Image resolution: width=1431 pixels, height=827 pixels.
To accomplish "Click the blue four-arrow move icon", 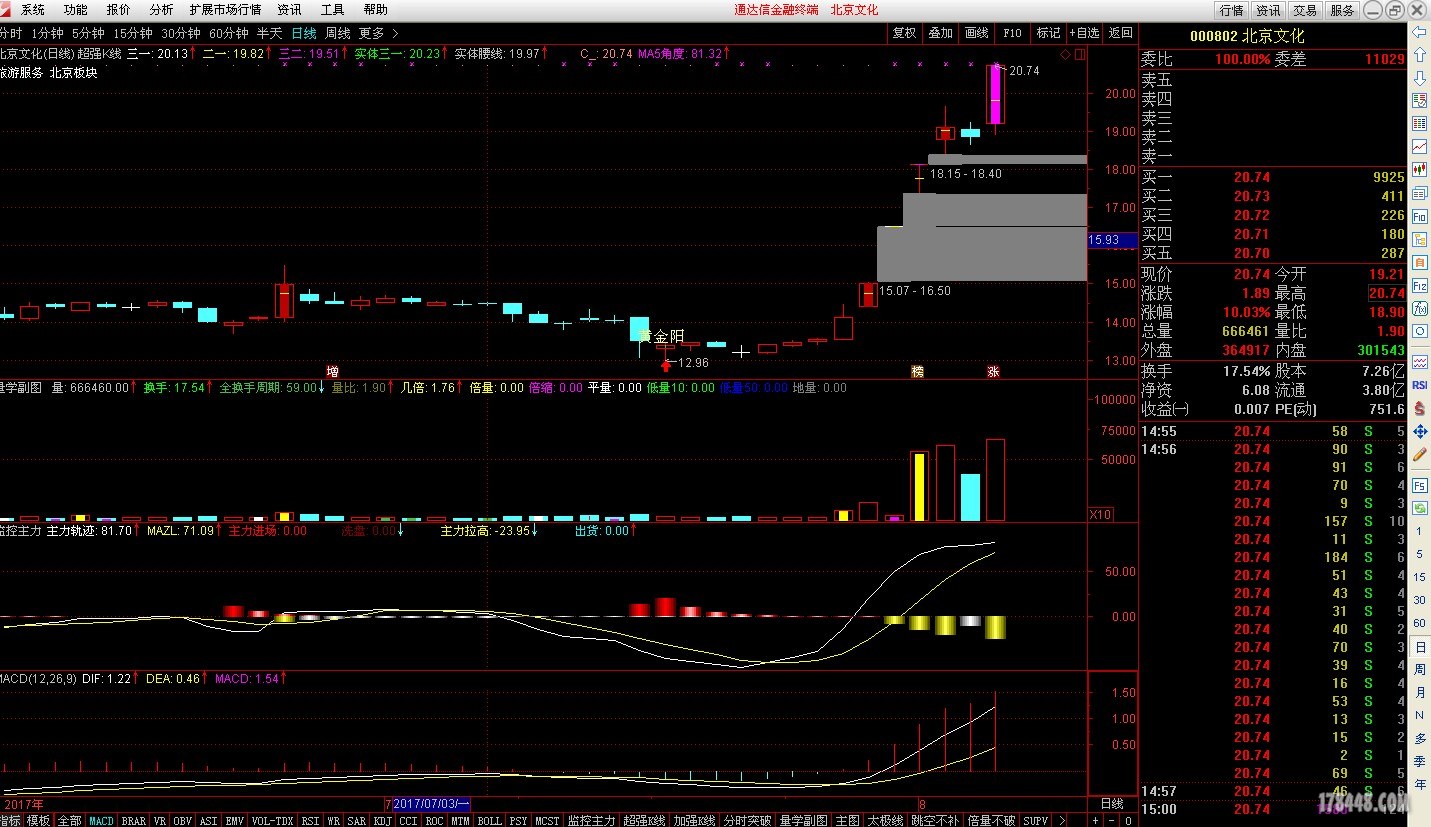I will pos(1419,431).
